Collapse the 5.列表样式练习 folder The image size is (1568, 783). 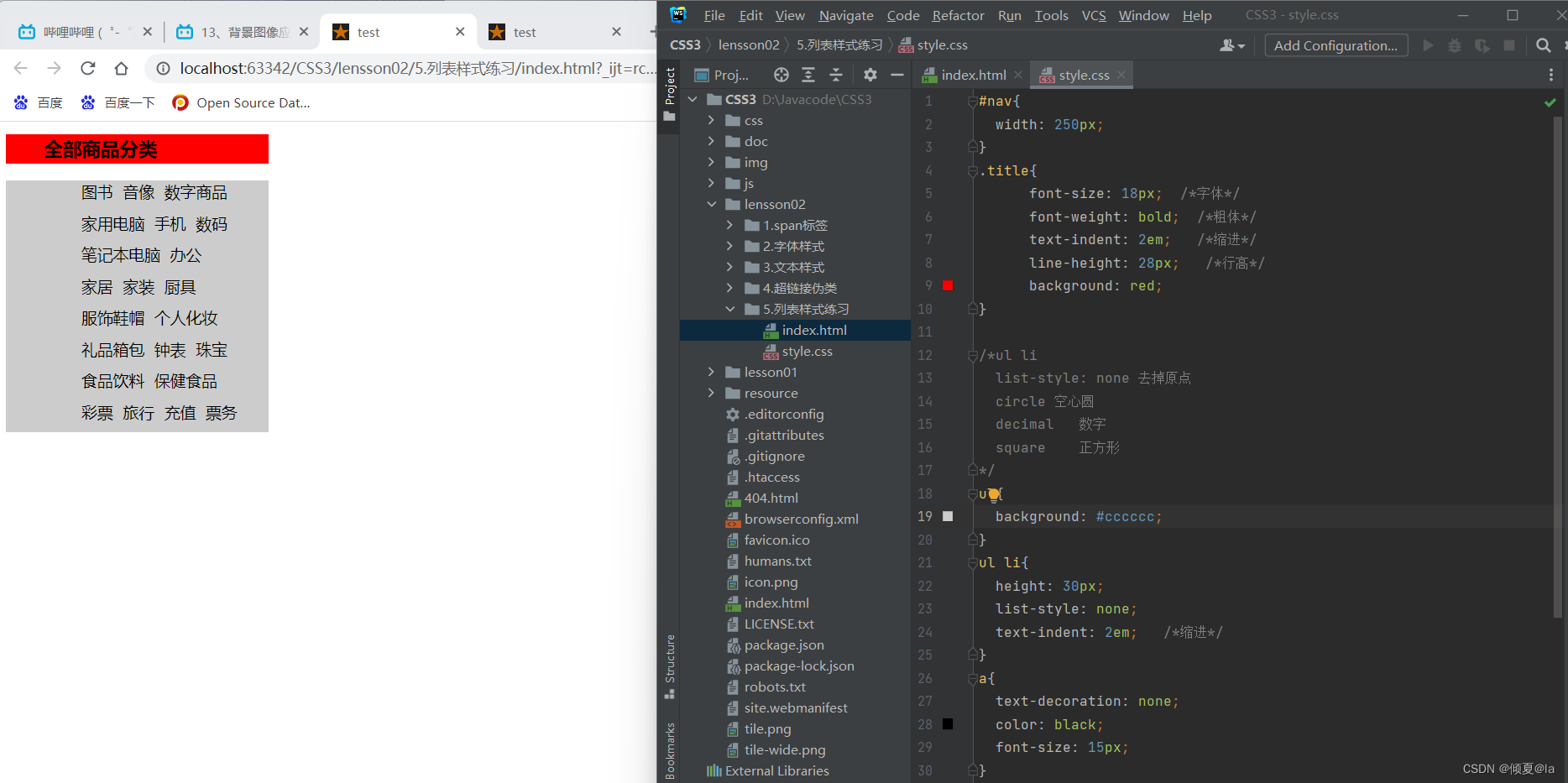click(729, 309)
